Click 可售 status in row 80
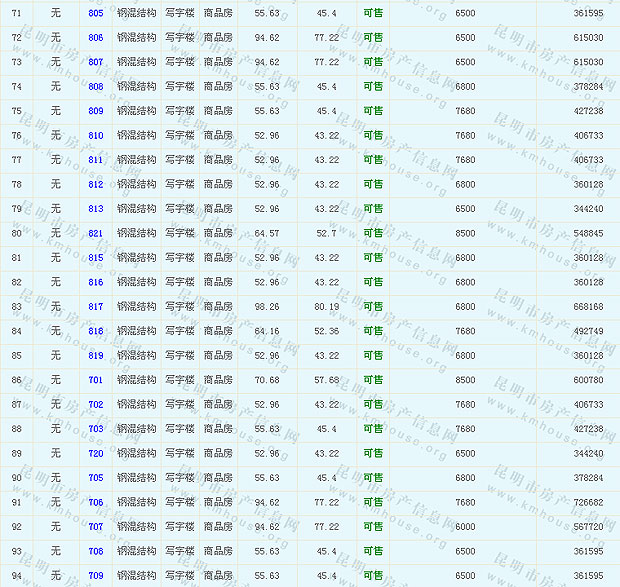The width and height of the screenshot is (620, 587). 373,233
